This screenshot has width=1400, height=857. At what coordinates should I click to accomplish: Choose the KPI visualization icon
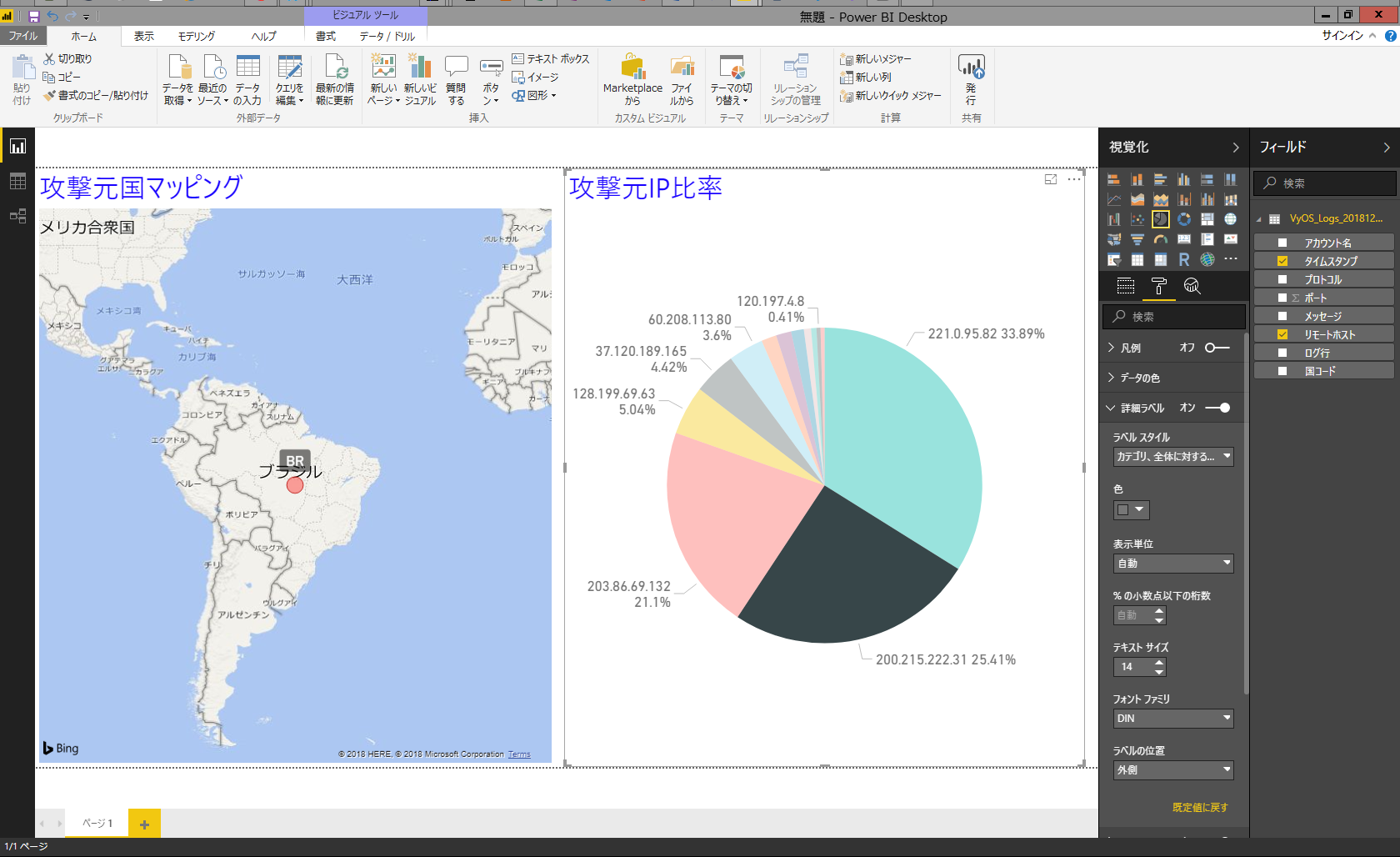point(1231,239)
